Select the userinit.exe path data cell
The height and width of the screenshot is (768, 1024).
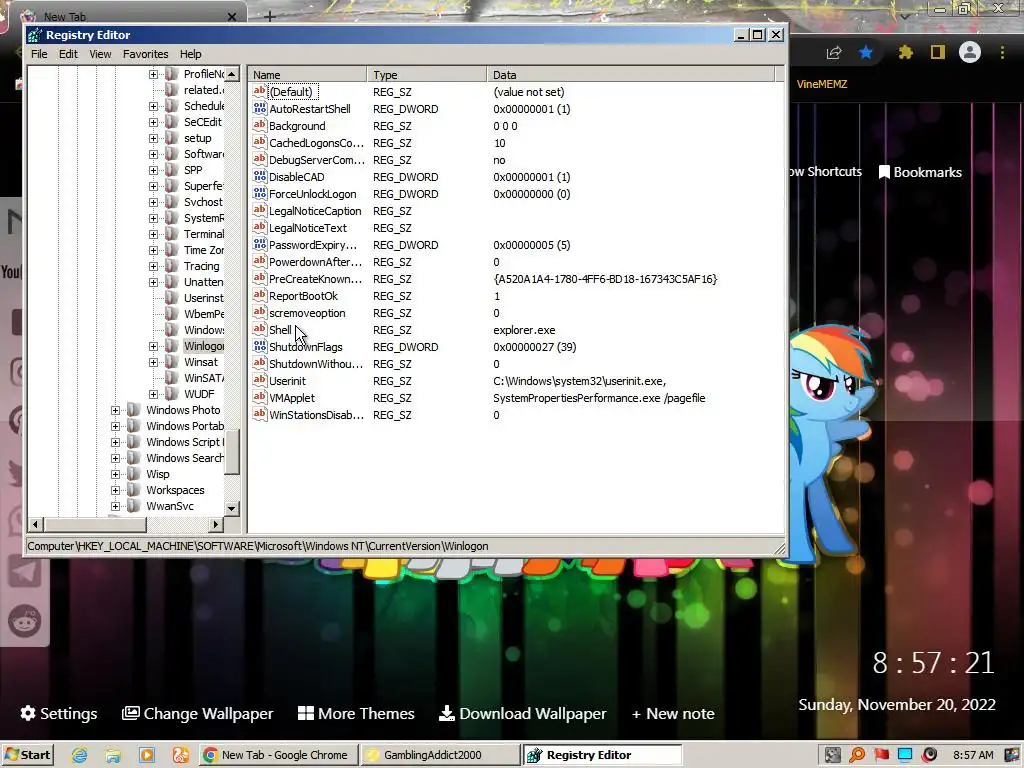click(579, 381)
